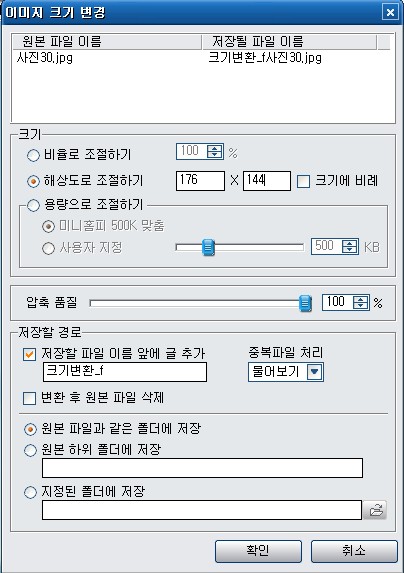This screenshot has height=573, width=404.
Task: Increase the compression quality spinner value
Action: coord(361,299)
